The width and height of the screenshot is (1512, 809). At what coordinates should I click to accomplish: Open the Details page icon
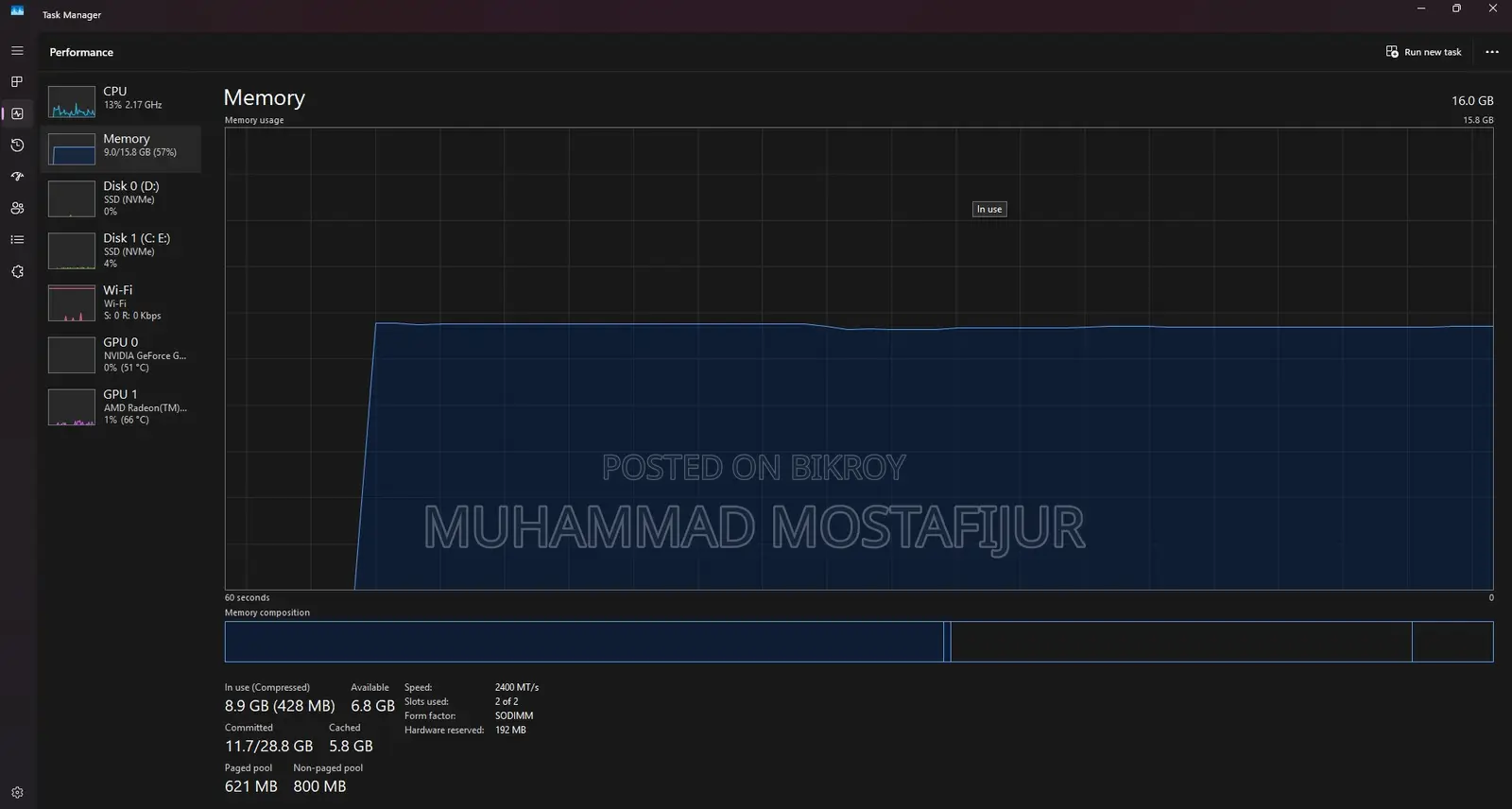17,240
